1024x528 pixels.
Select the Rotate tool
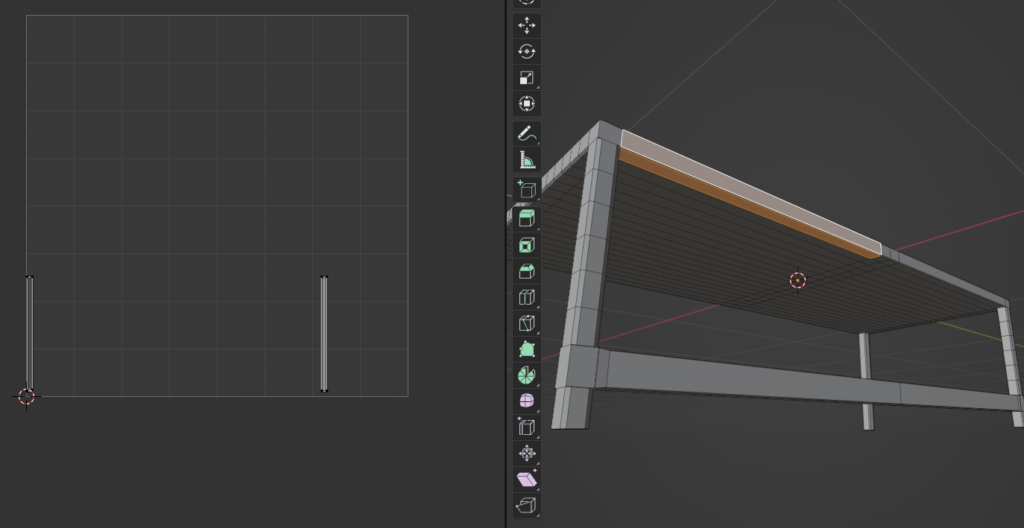point(526,52)
